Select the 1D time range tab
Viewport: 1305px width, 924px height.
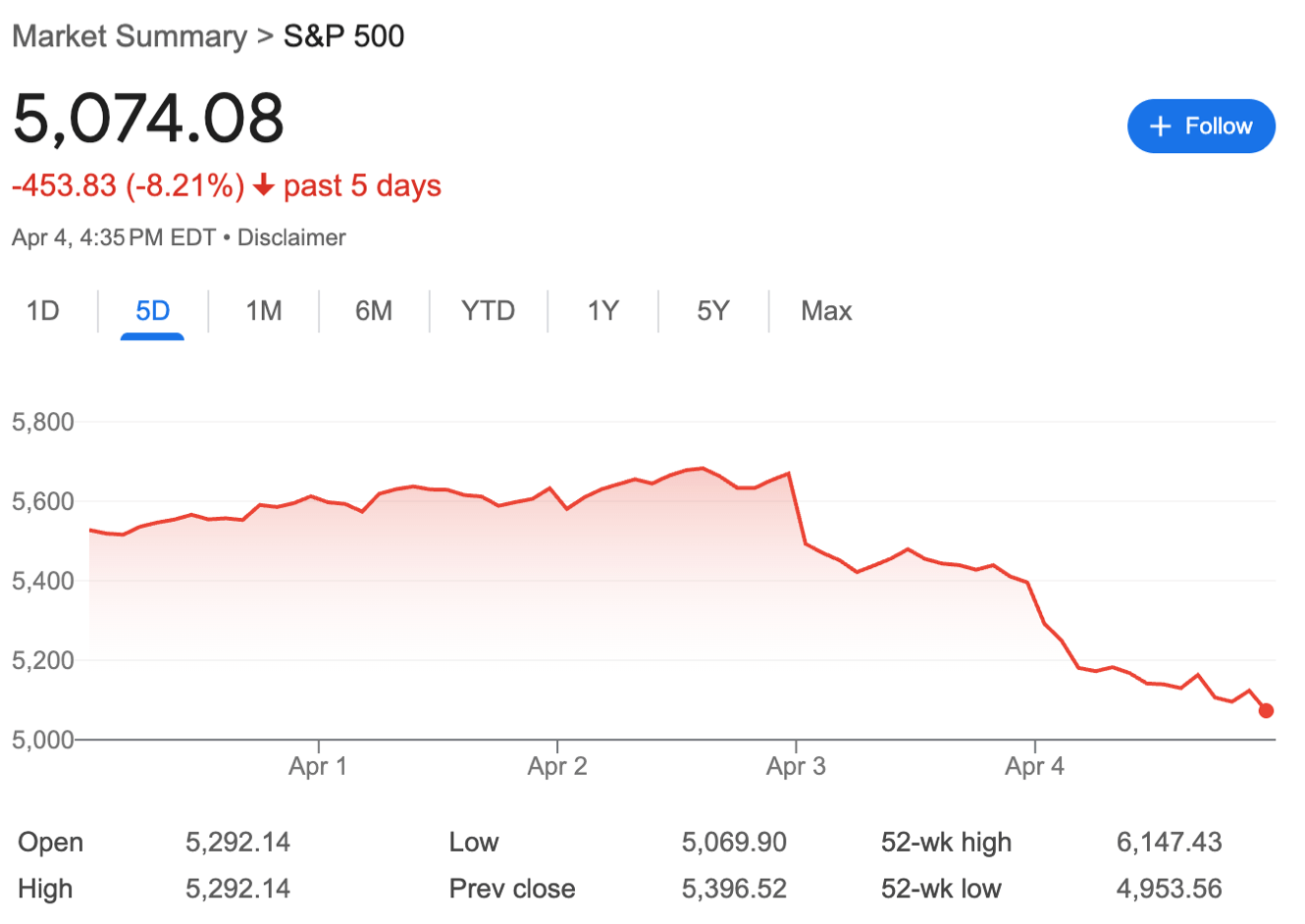[x=43, y=312]
